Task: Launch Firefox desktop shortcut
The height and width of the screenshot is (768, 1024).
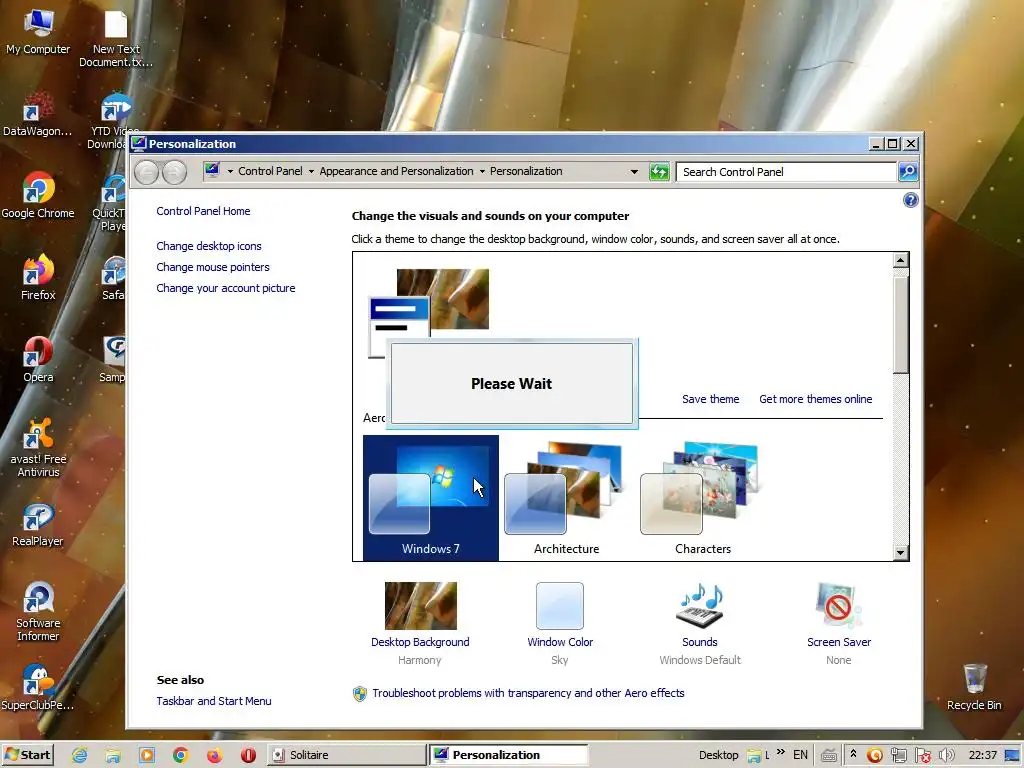Action: [38, 278]
